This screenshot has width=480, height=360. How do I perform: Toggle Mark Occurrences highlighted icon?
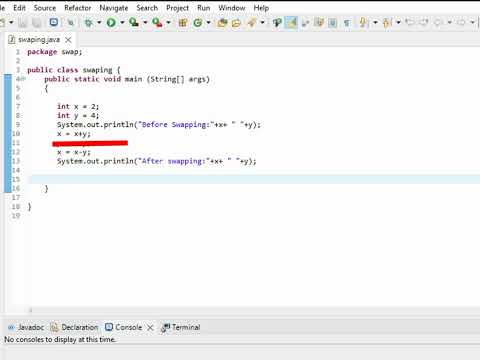click(291, 23)
